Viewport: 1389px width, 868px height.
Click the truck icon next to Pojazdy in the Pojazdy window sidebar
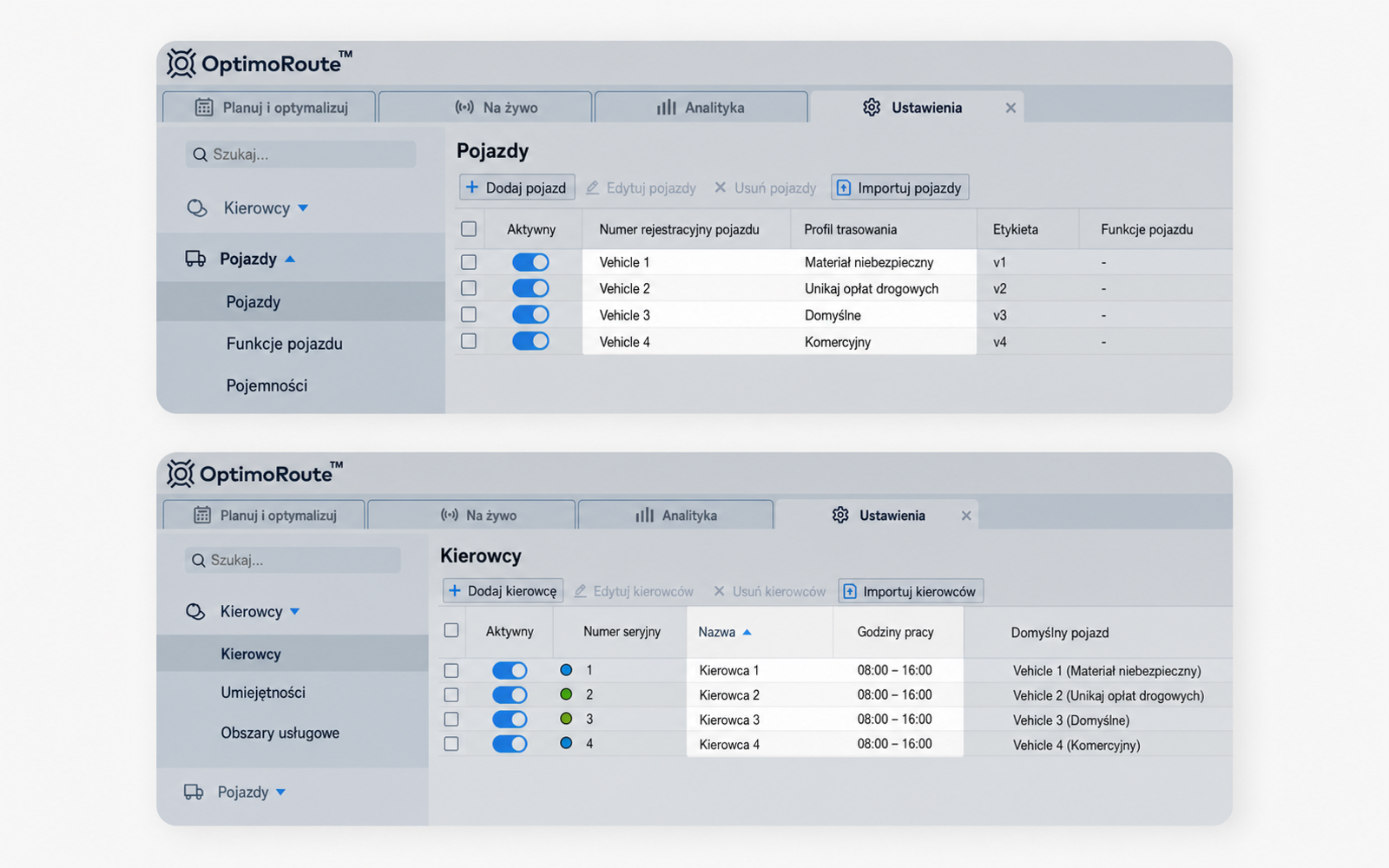(x=195, y=259)
